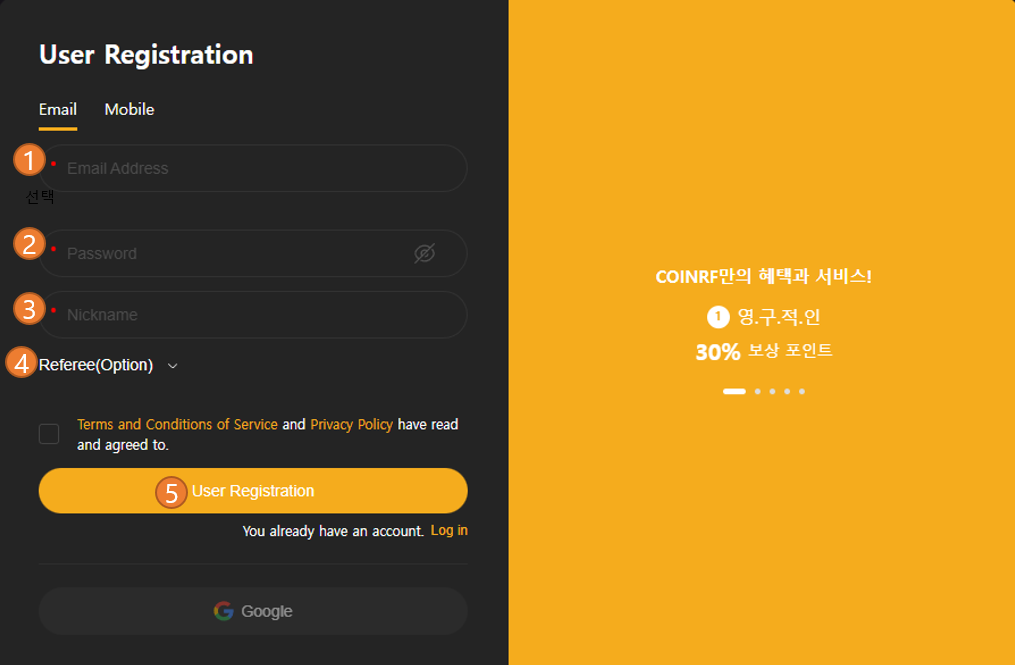
Task: Expand the Referee(Option) section
Action: coord(108,365)
